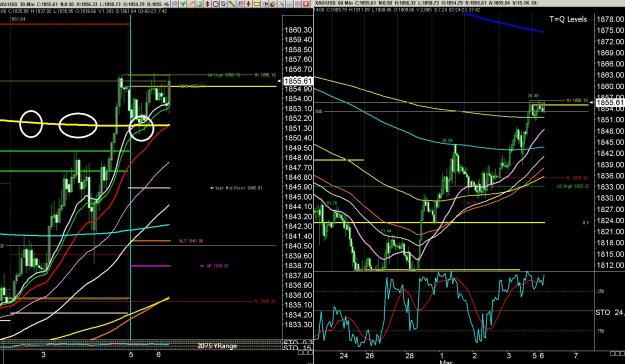Click date label 6 on left chart axis
Screen dimensions: 625x364
pyautogui.click(x=159, y=354)
